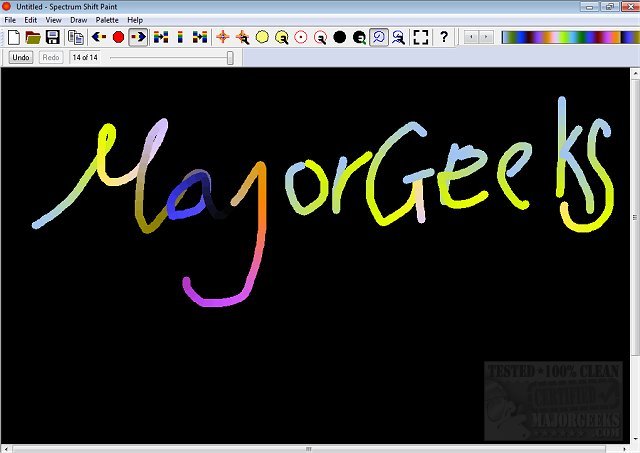Click the vertical scrollbar thumb grip
Screen dimensions: 640x453
[636, 217]
